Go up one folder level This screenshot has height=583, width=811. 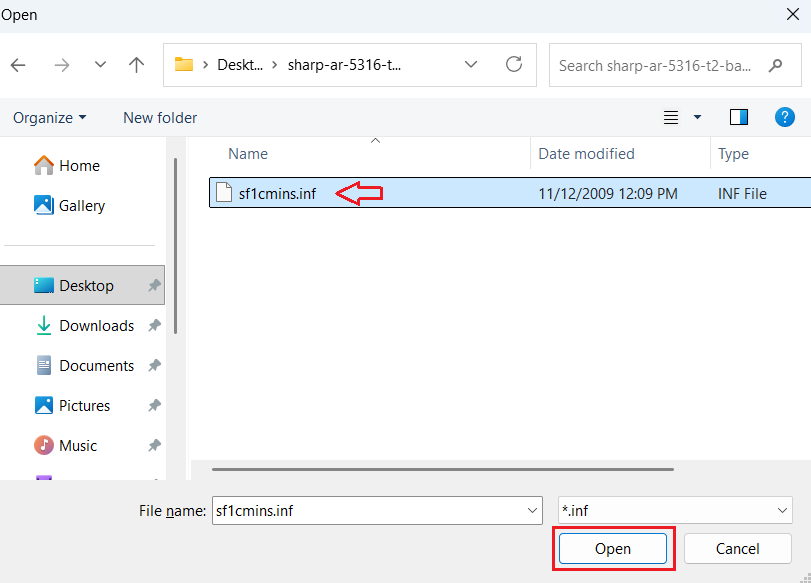coord(136,65)
